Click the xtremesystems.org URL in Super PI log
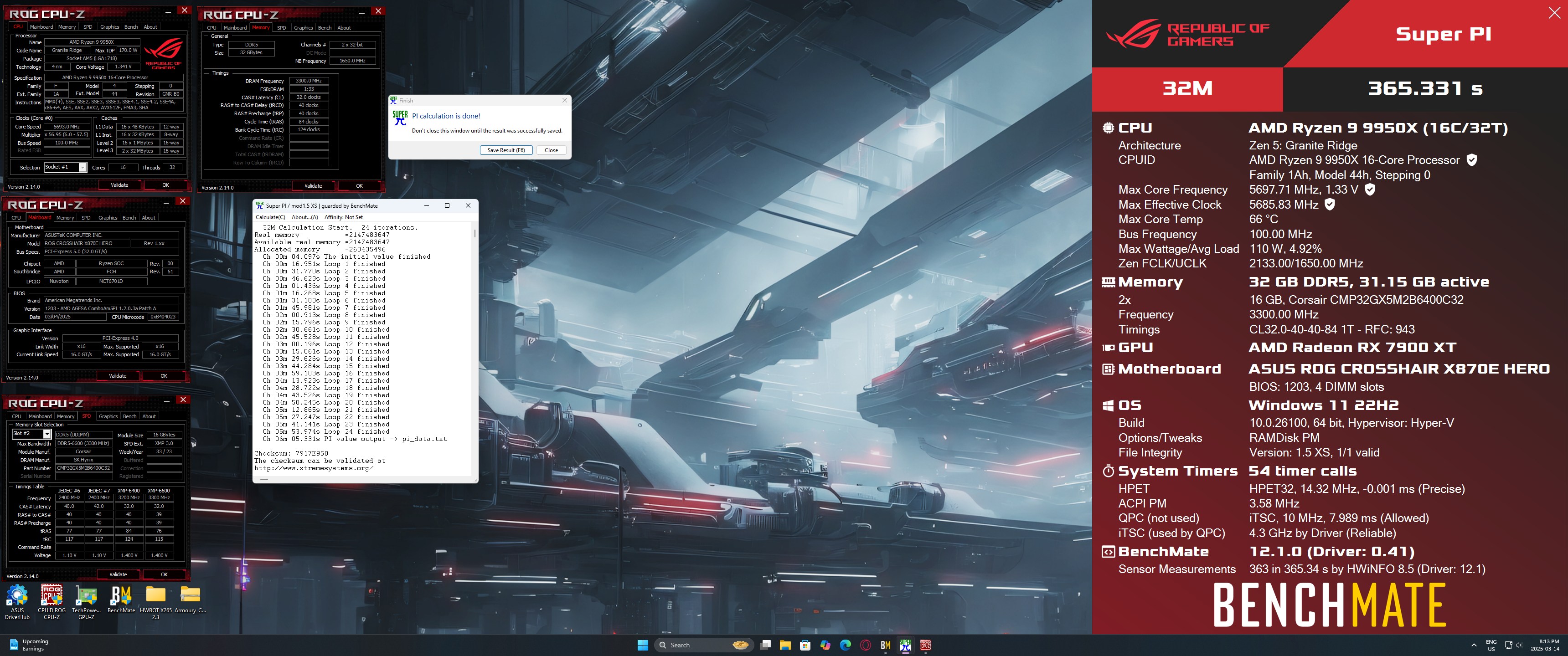This screenshot has width=1568, height=656. pos(314,468)
